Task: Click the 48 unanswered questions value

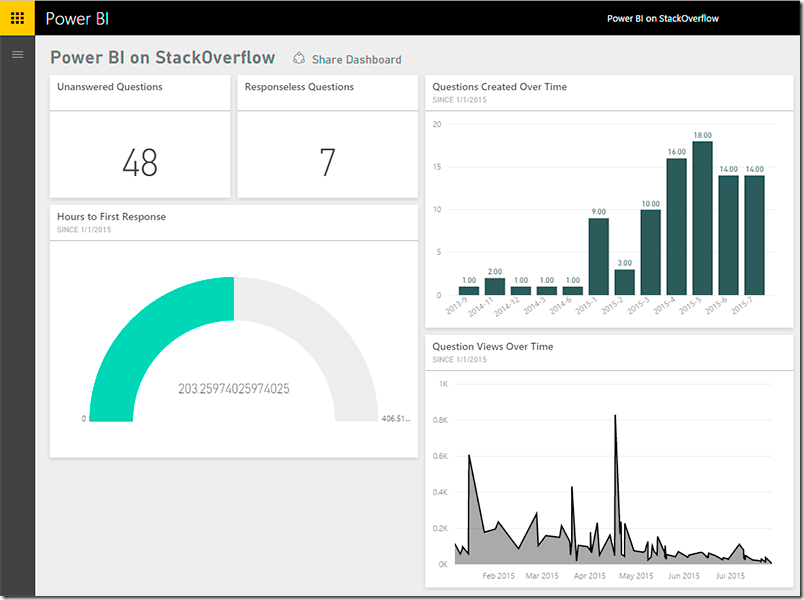Action: pyautogui.click(x=139, y=163)
